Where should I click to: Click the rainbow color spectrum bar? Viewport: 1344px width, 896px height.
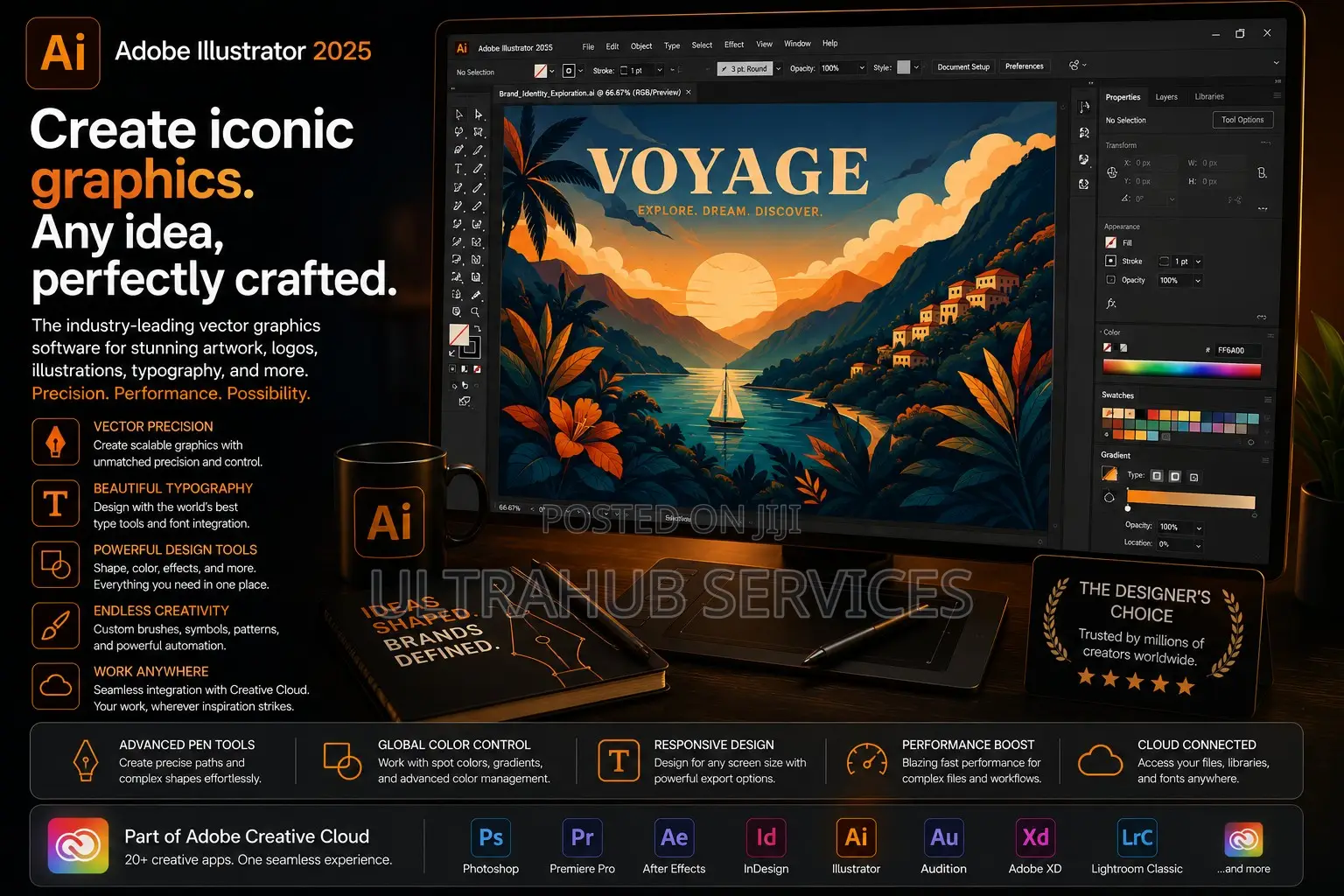click(x=1181, y=369)
